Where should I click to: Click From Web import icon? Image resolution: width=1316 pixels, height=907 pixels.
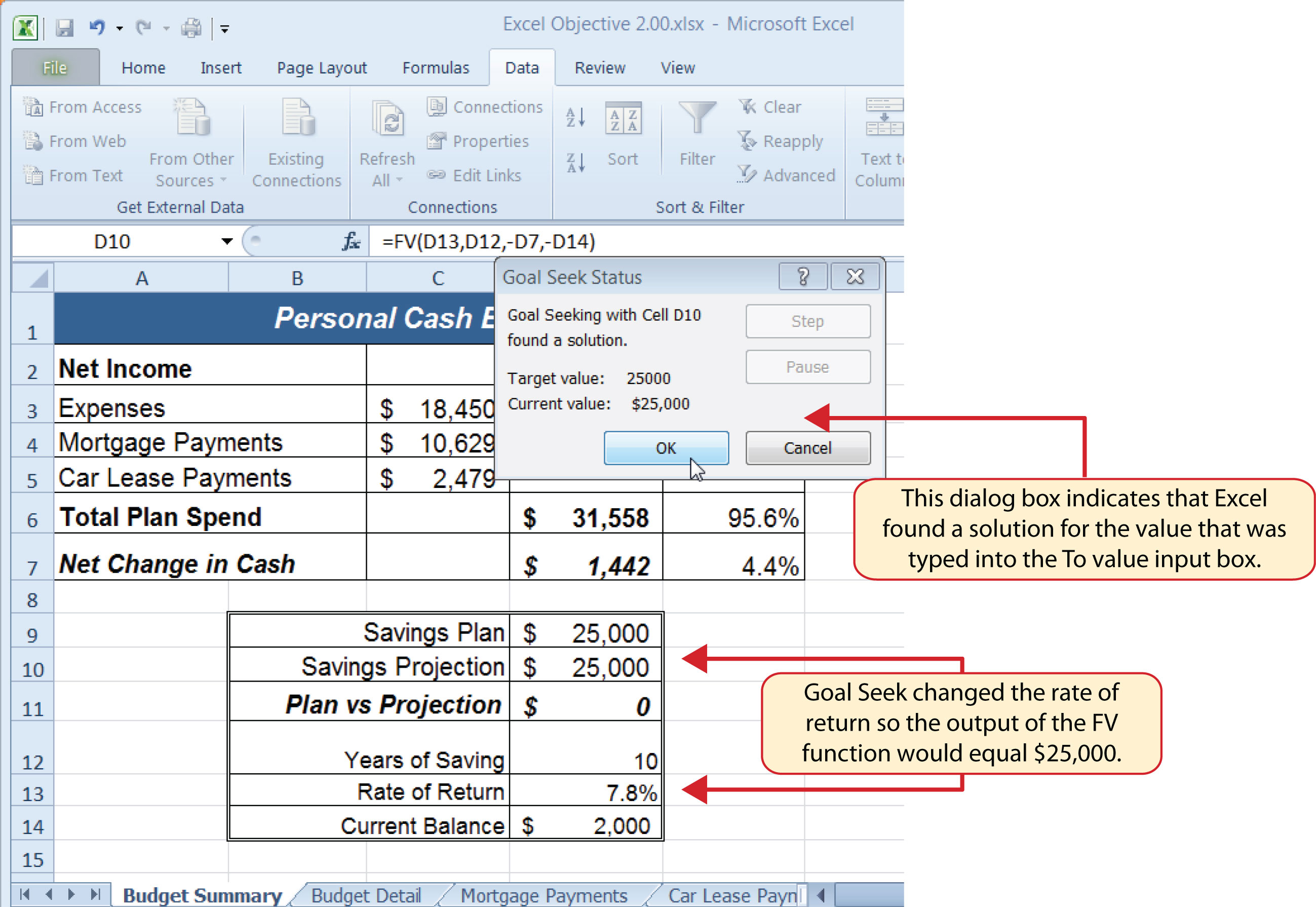point(33,141)
